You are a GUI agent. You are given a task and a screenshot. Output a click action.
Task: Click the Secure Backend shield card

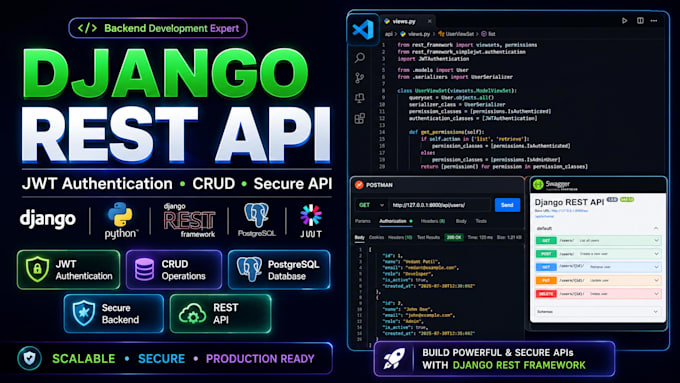tap(114, 314)
